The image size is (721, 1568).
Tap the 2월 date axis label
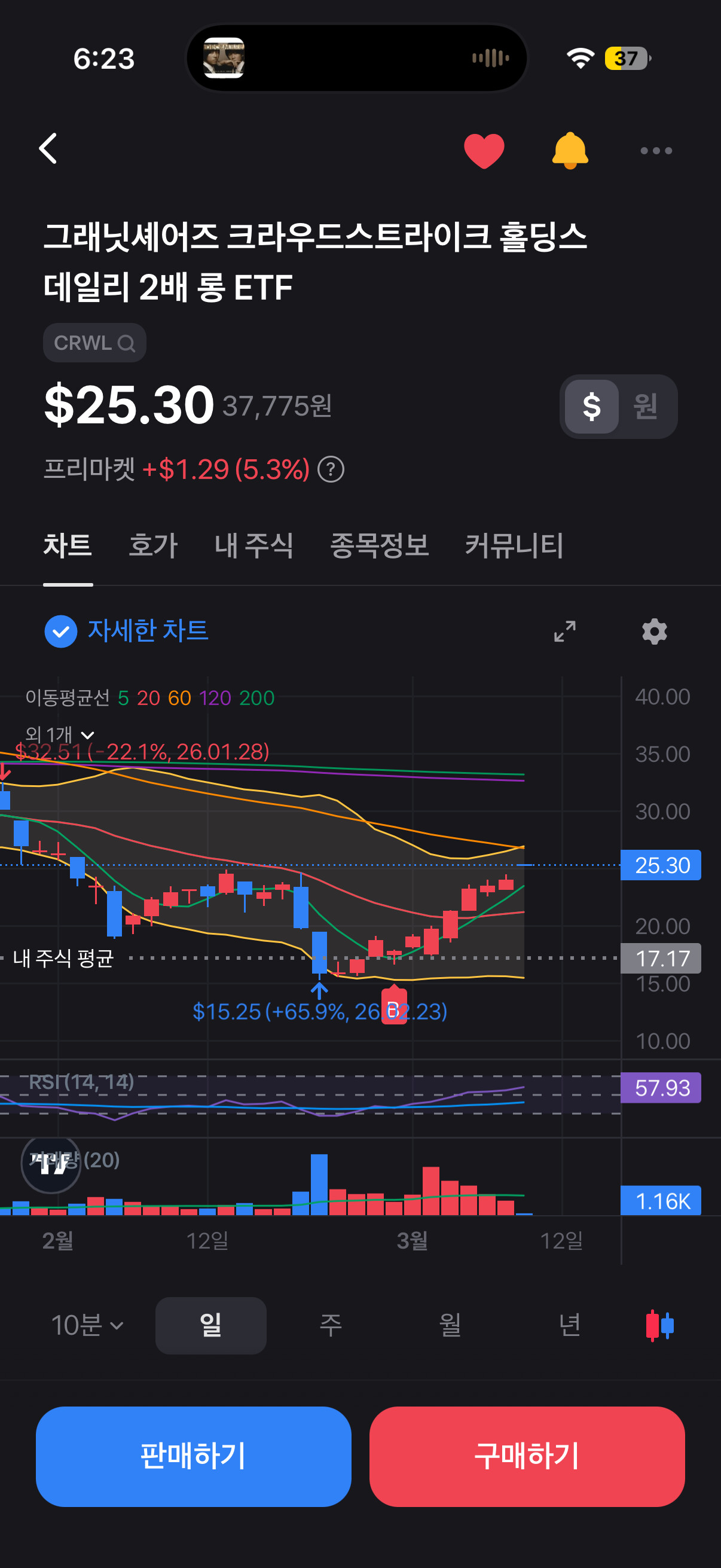click(x=58, y=1240)
